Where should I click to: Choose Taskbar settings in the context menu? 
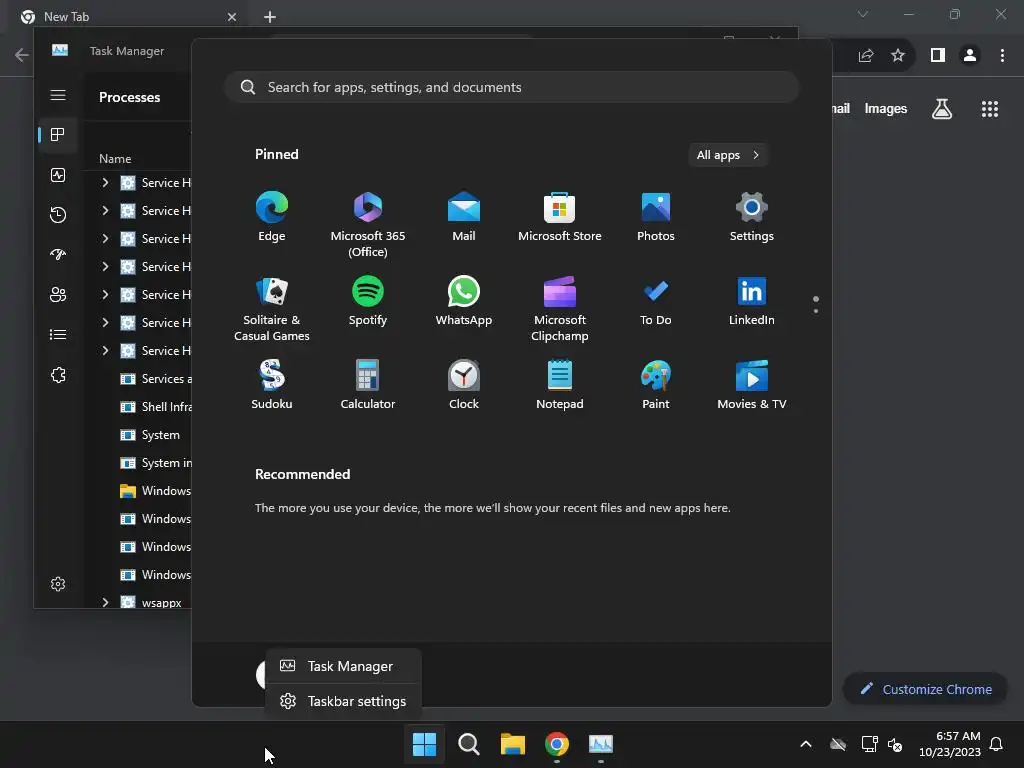[344, 701]
